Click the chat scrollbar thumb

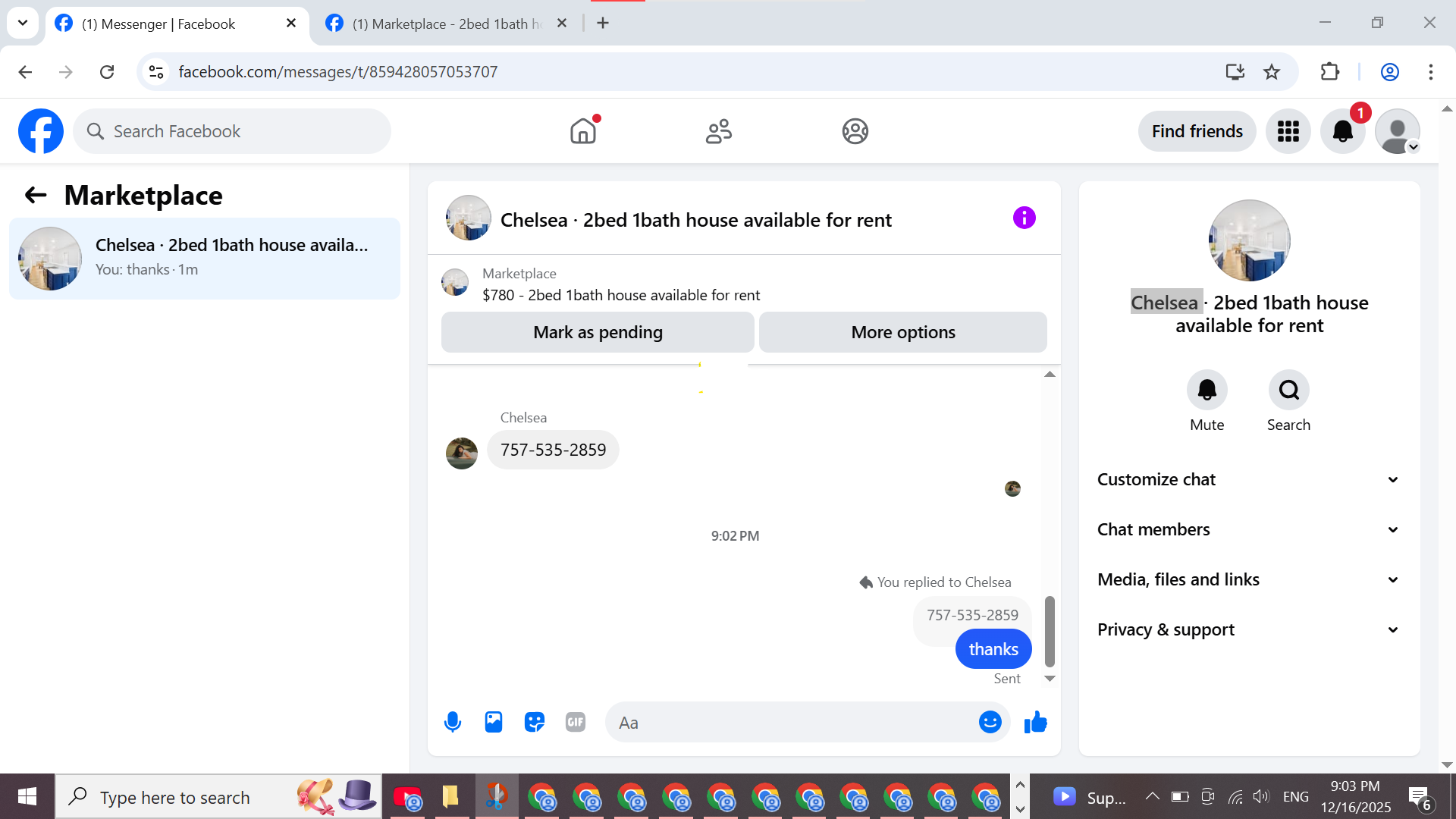[1050, 631]
